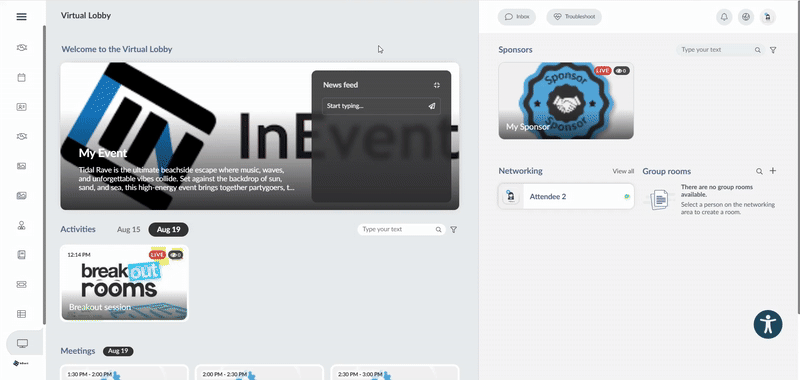Open accessibility widget button
The image size is (800, 380).
pyautogui.click(x=768, y=324)
